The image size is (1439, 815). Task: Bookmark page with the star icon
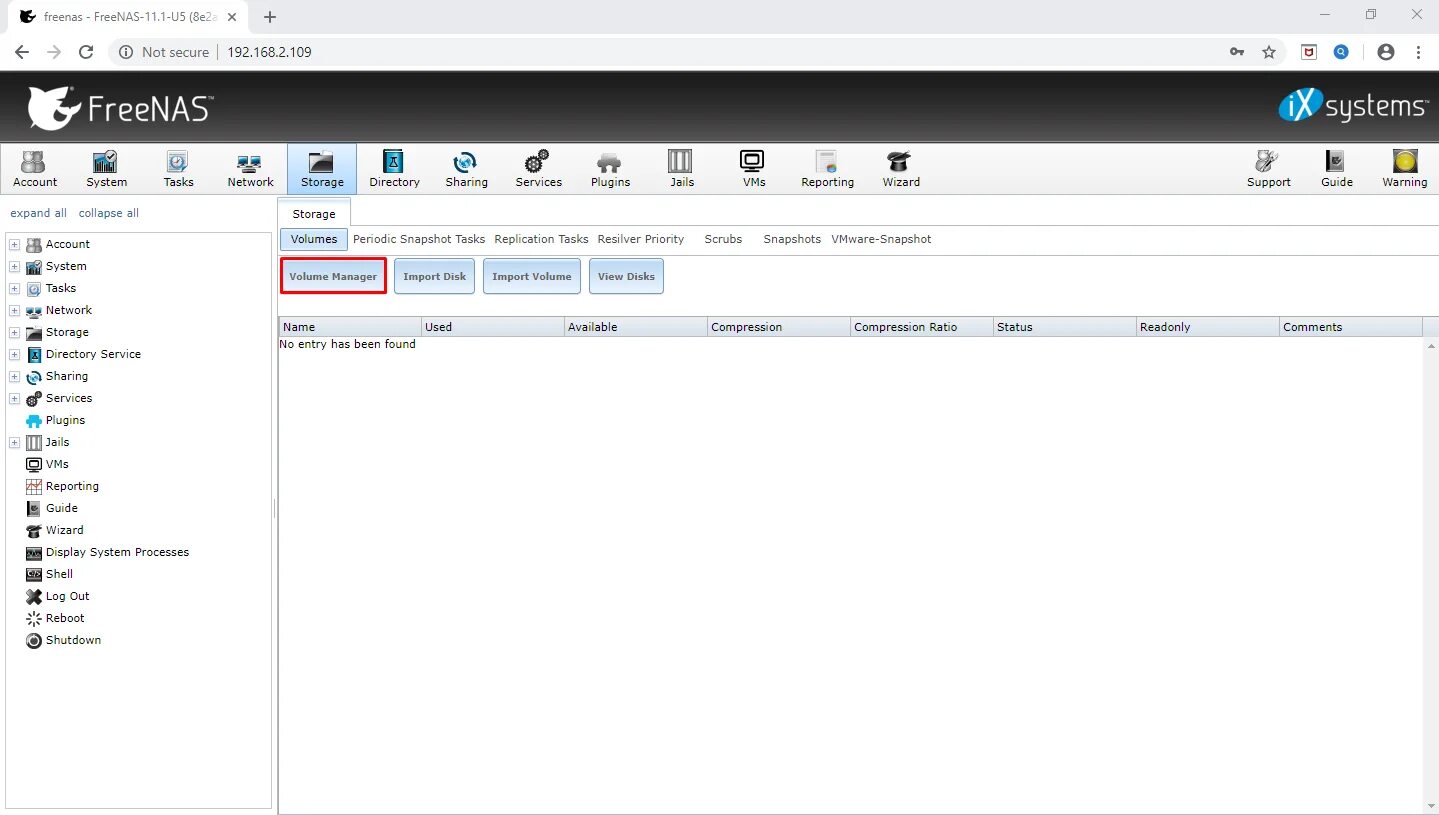click(1269, 52)
